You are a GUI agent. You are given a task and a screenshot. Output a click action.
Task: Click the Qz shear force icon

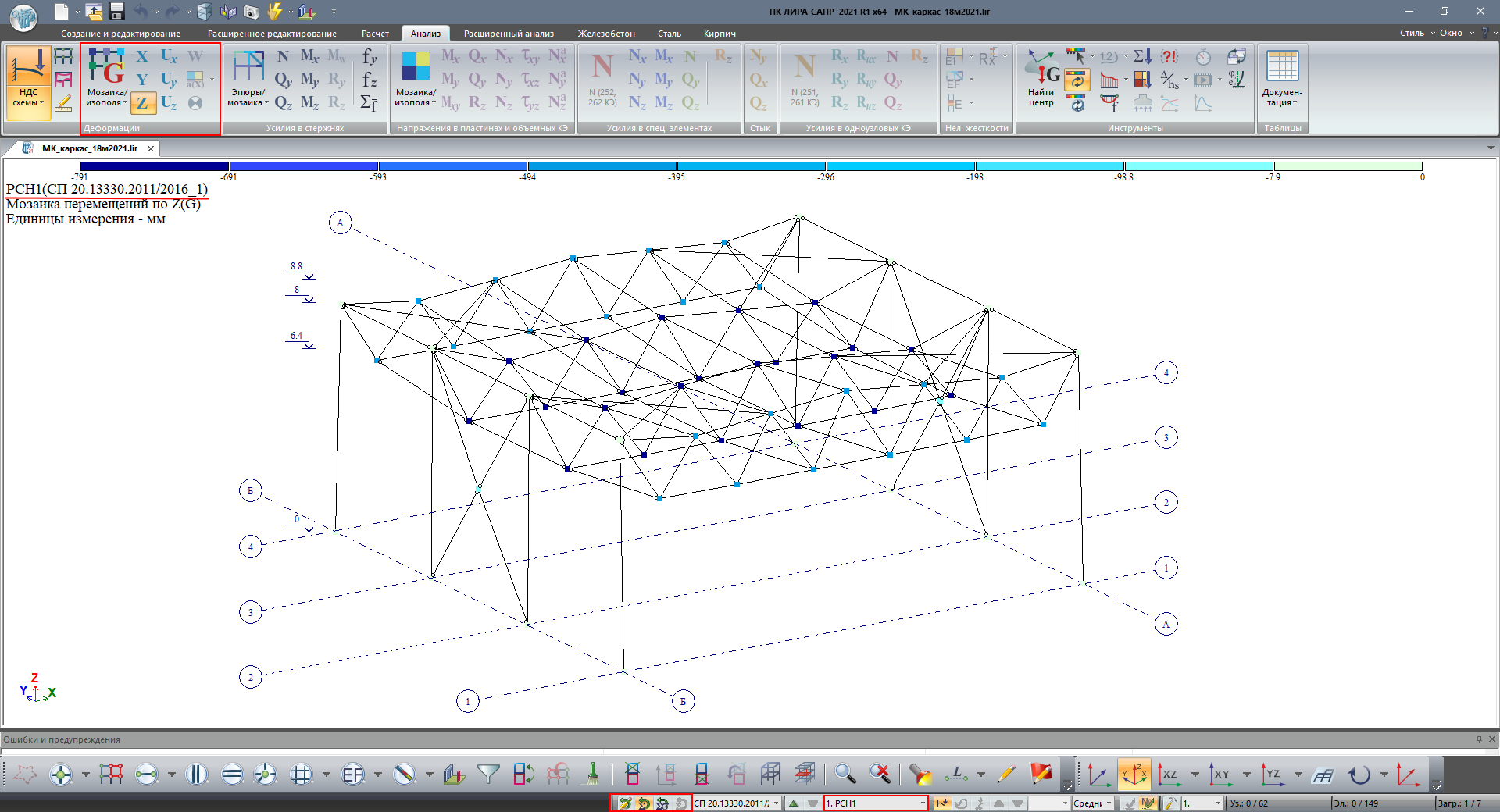tap(283, 103)
